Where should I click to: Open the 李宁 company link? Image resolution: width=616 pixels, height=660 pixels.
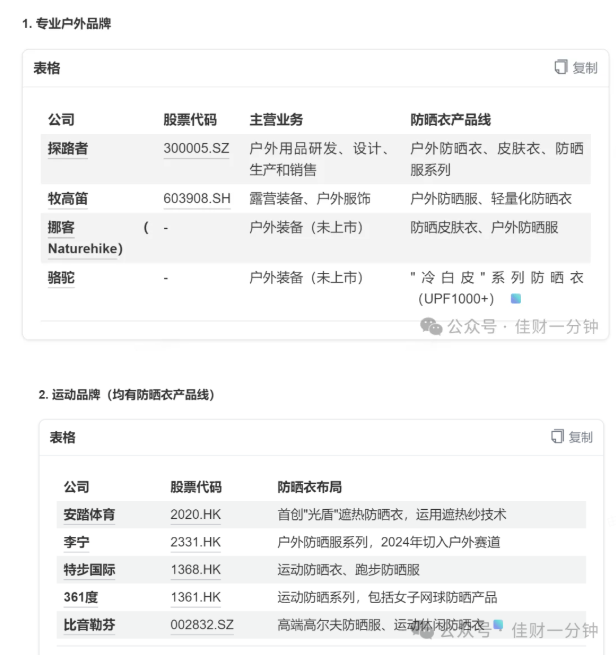click(76, 542)
